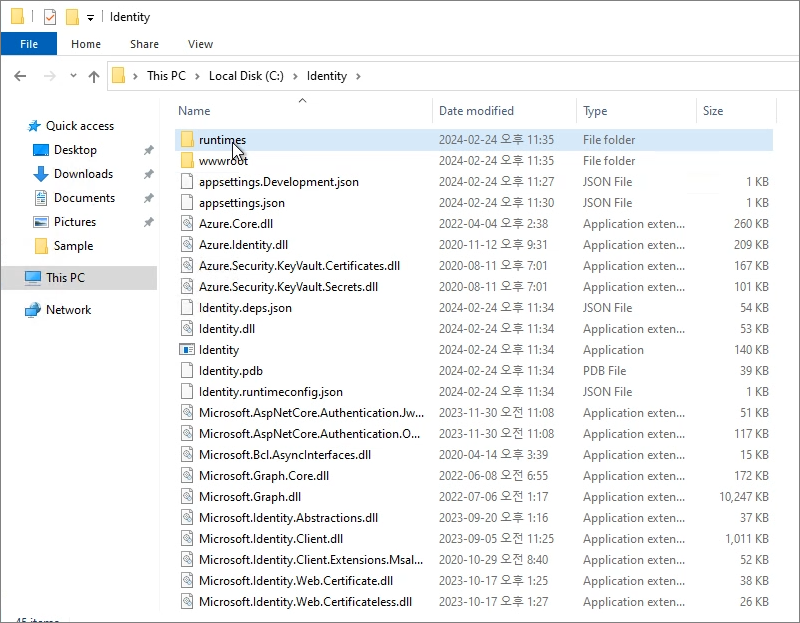
Task: Go up one folder level
Action: tap(93, 77)
